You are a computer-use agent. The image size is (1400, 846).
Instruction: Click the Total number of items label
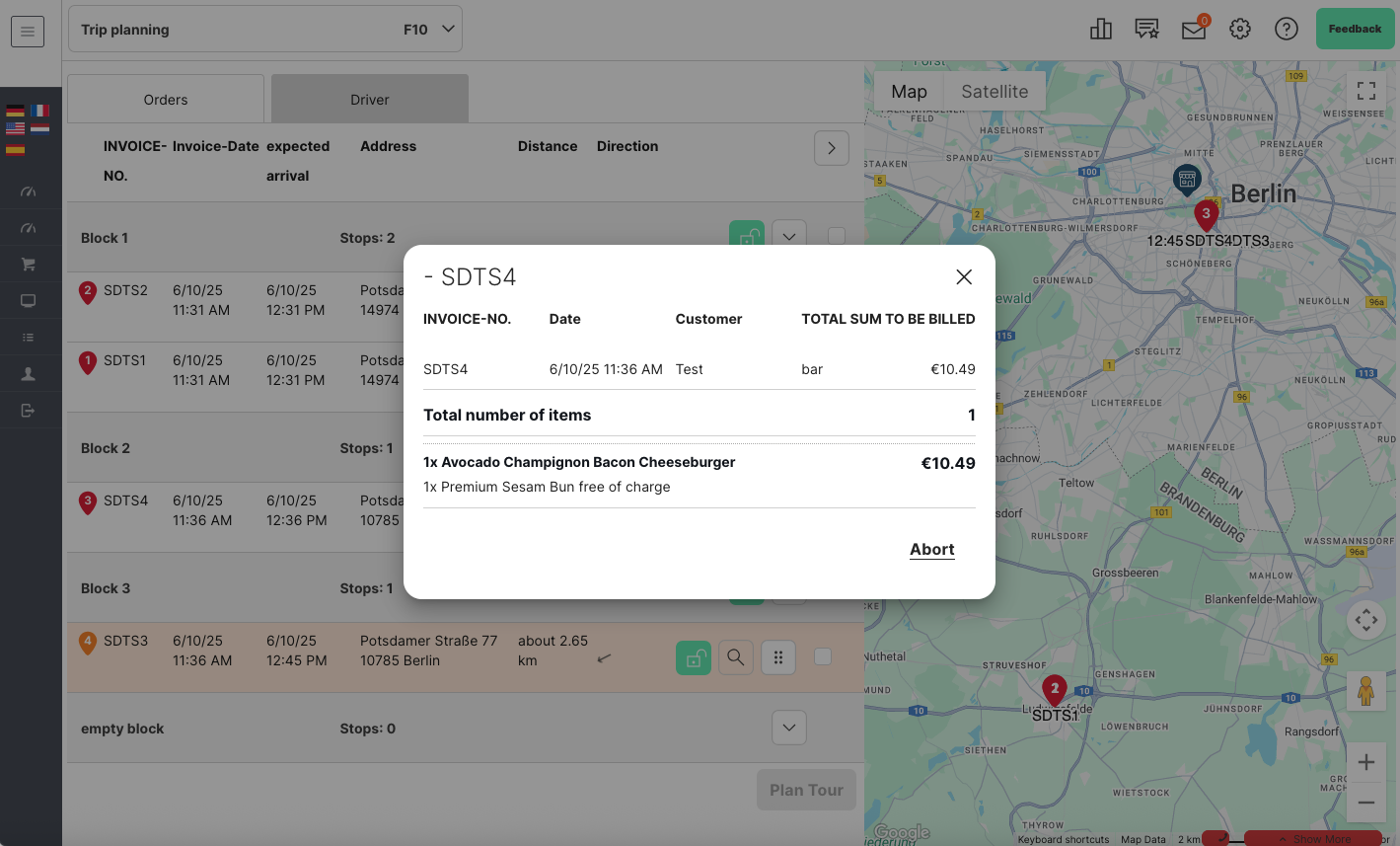[x=507, y=416]
